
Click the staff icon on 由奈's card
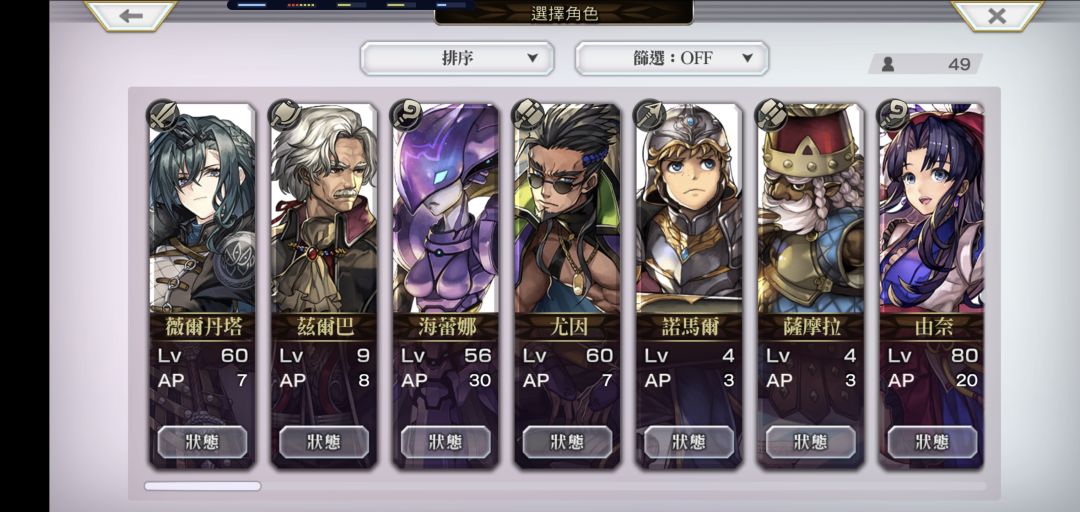click(893, 115)
